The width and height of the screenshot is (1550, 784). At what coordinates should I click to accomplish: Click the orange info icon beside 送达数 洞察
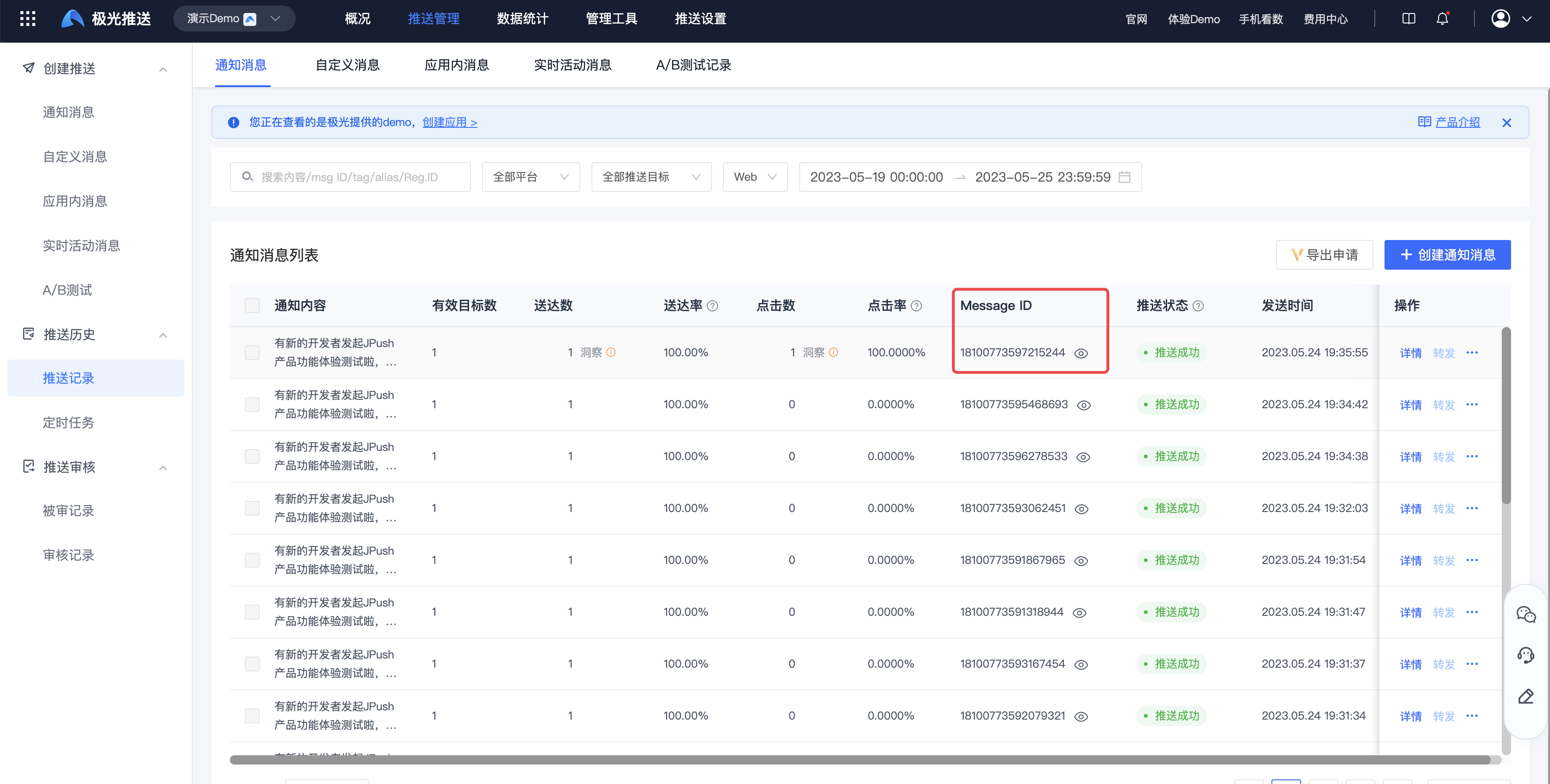click(x=611, y=352)
